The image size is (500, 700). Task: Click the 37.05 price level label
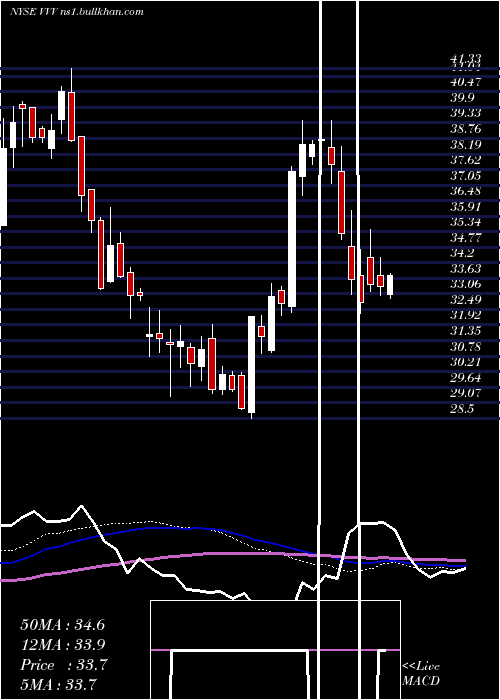(x=466, y=175)
